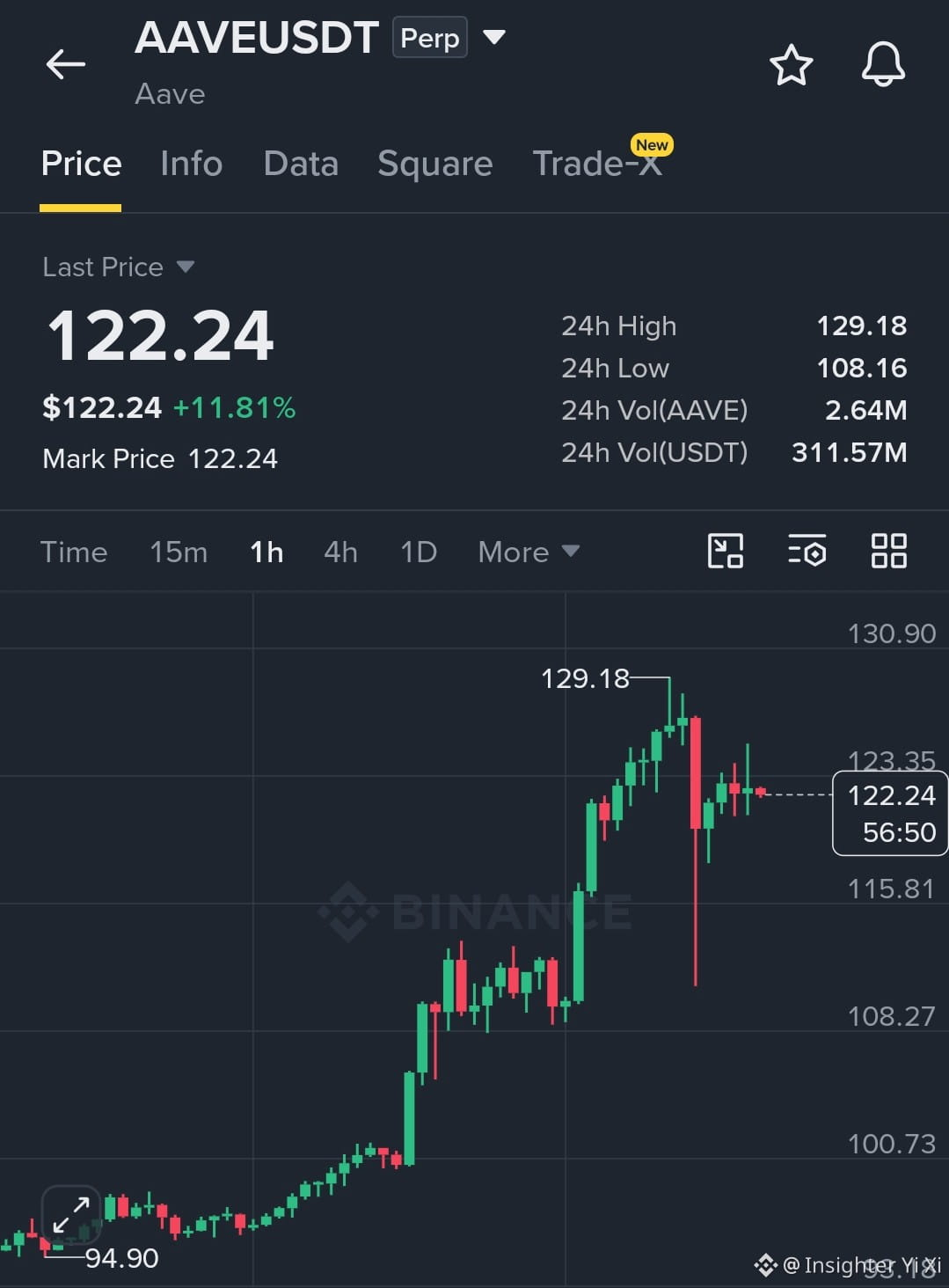
Task: Select the 1h chart interval
Action: 266,552
